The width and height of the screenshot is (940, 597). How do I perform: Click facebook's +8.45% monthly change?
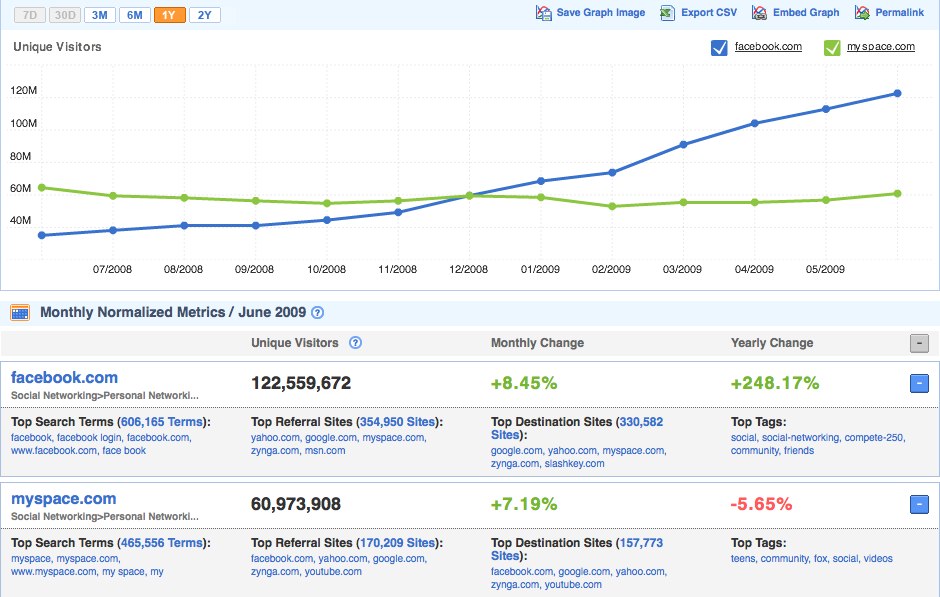524,383
